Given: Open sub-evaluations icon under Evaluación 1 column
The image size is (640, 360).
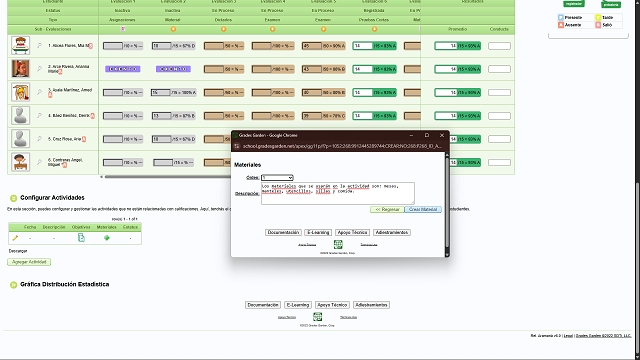Looking at the screenshot, I should 123,29.
